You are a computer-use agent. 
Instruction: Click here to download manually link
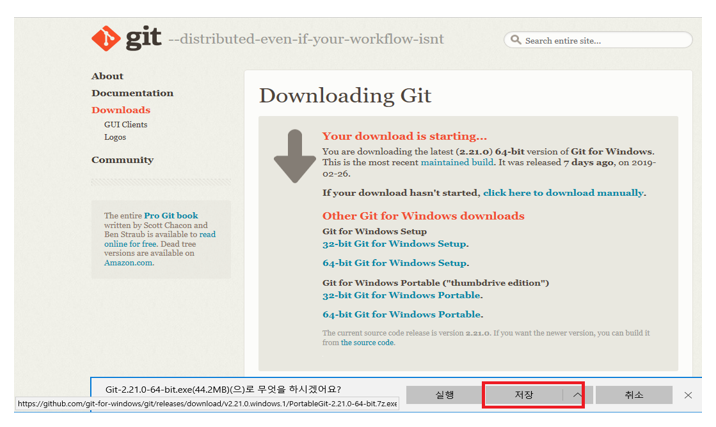click(563, 193)
